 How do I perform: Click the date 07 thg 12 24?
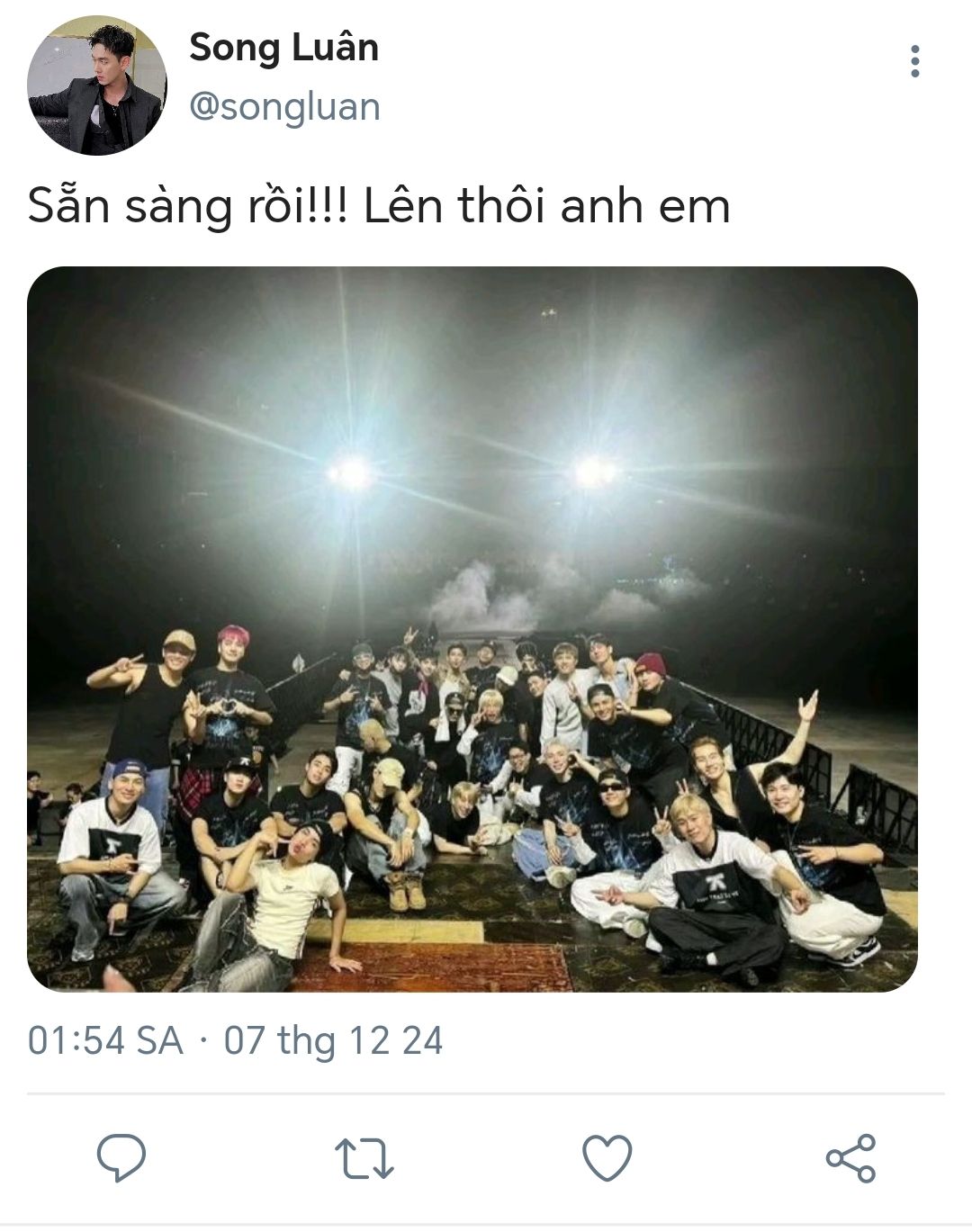pos(334,1040)
